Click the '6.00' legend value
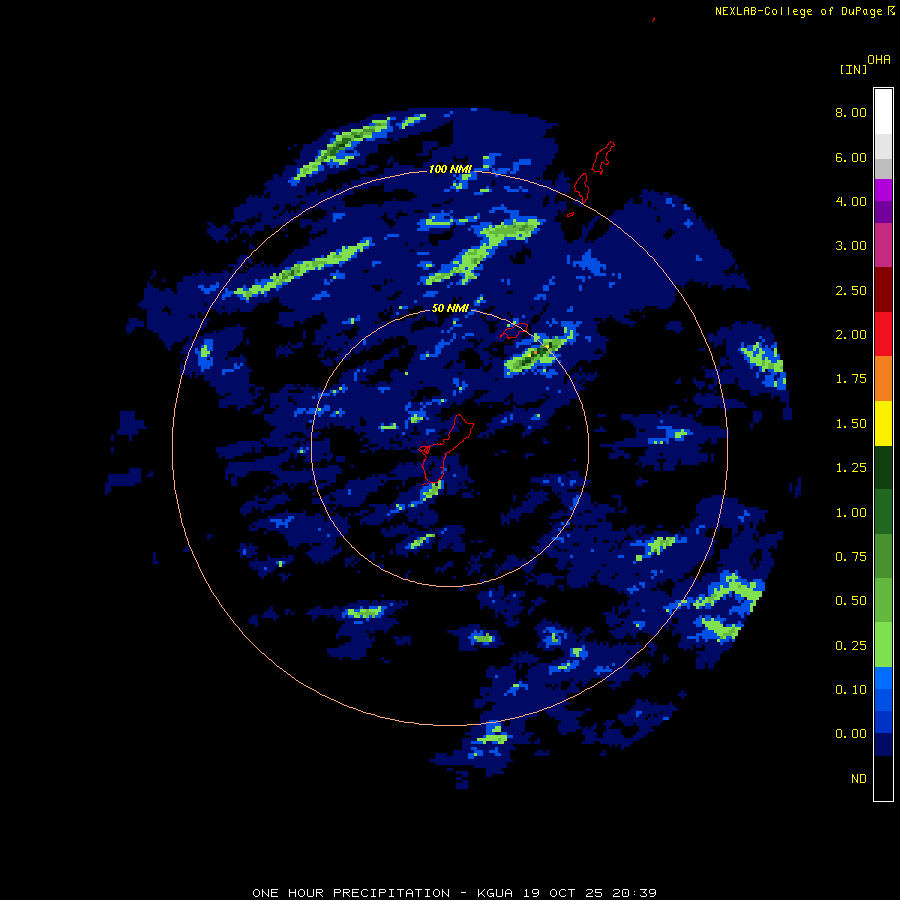This screenshot has width=900, height=900. click(x=851, y=157)
